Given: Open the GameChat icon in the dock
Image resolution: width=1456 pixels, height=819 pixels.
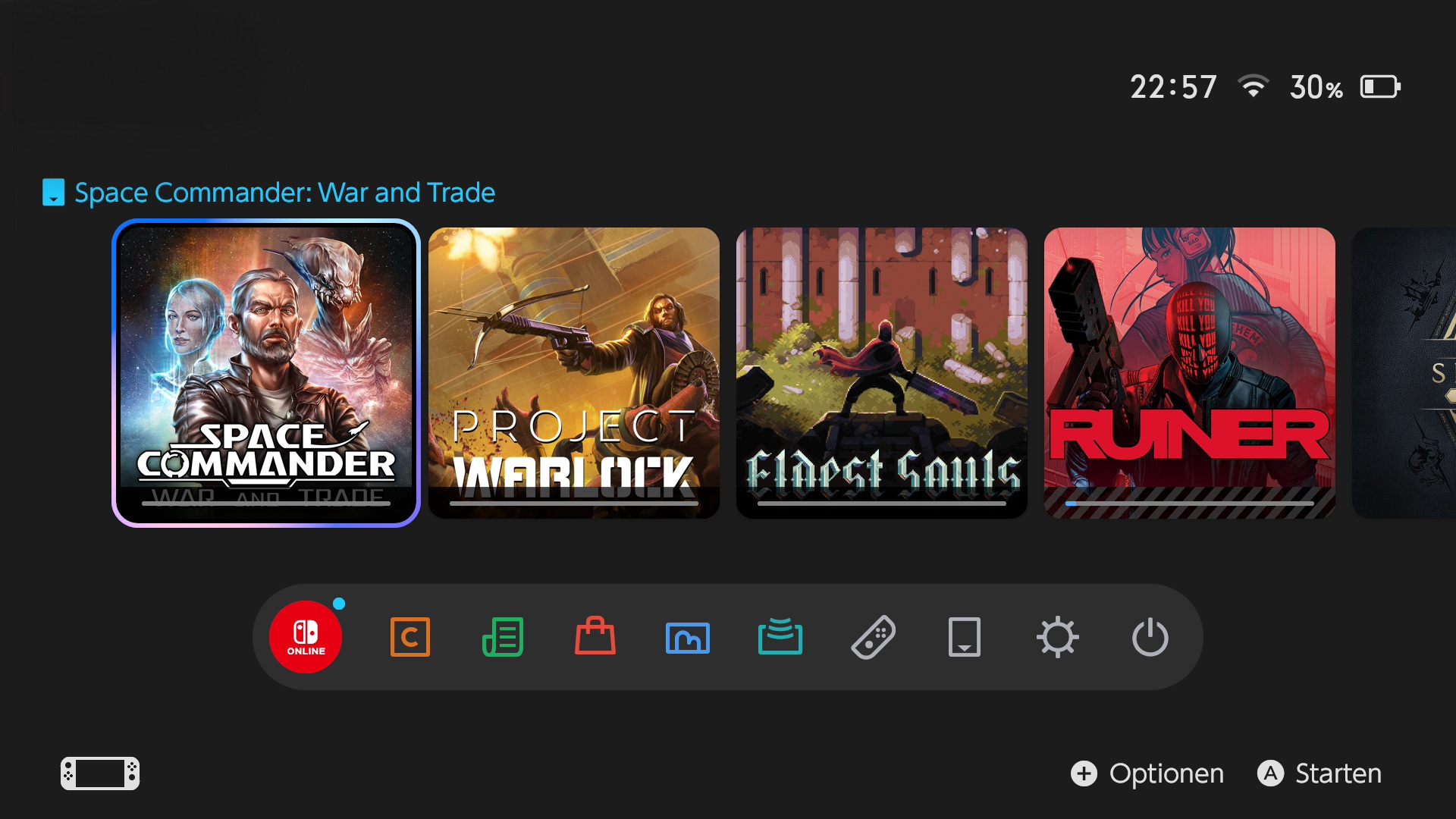Looking at the screenshot, I should (410, 637).
